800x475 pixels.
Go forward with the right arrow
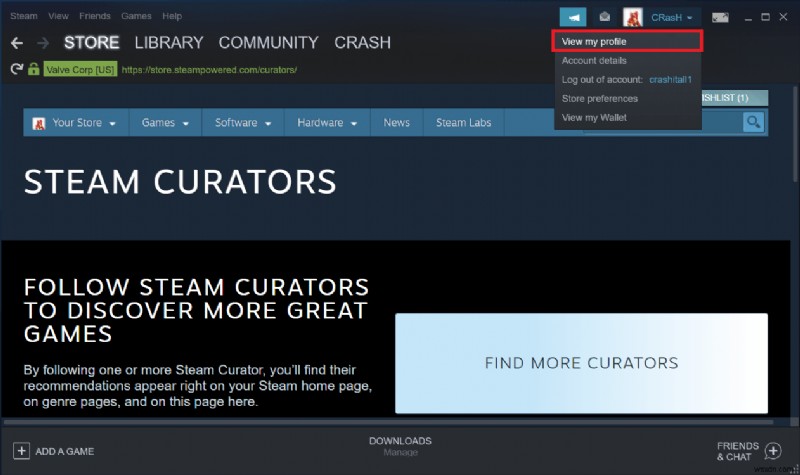coord(43,43)
